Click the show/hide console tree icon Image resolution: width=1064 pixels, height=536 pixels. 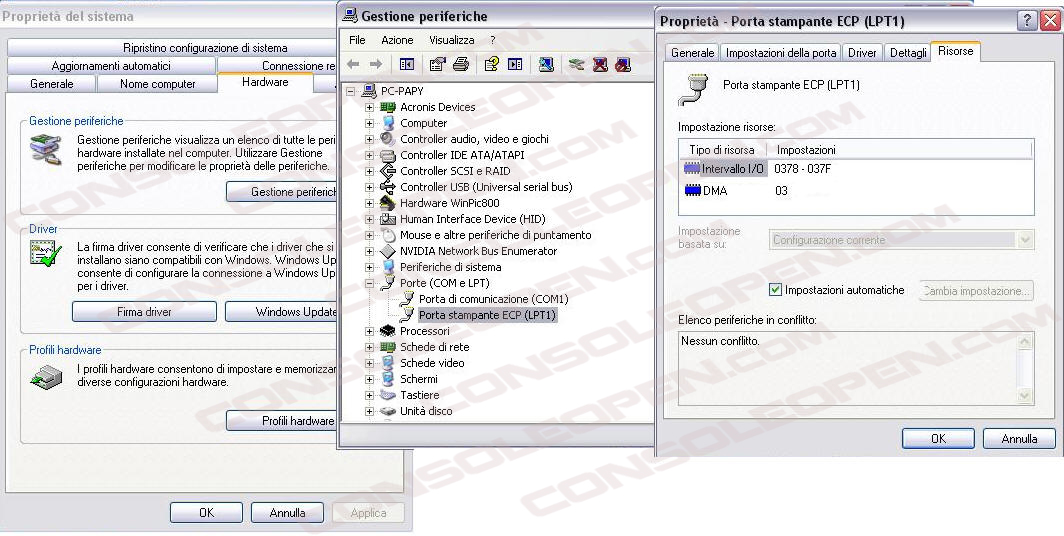[x=407, y=64]
